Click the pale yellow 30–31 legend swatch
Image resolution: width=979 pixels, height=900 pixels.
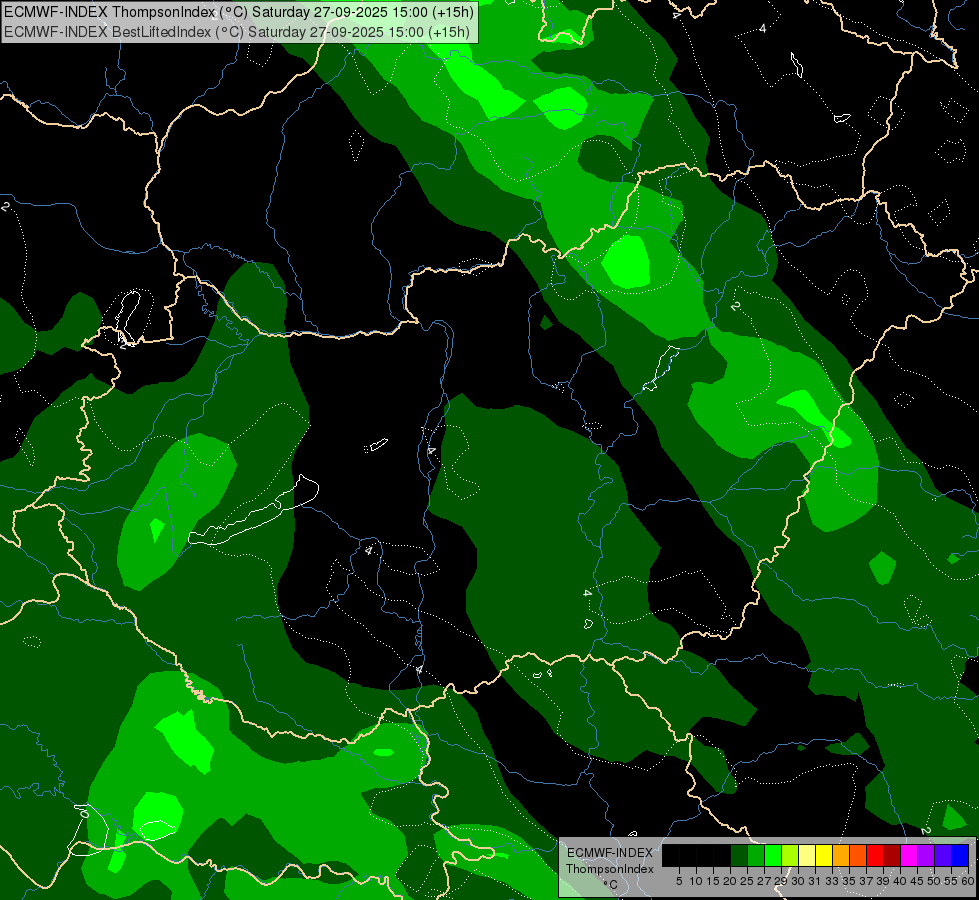point(807,855)
